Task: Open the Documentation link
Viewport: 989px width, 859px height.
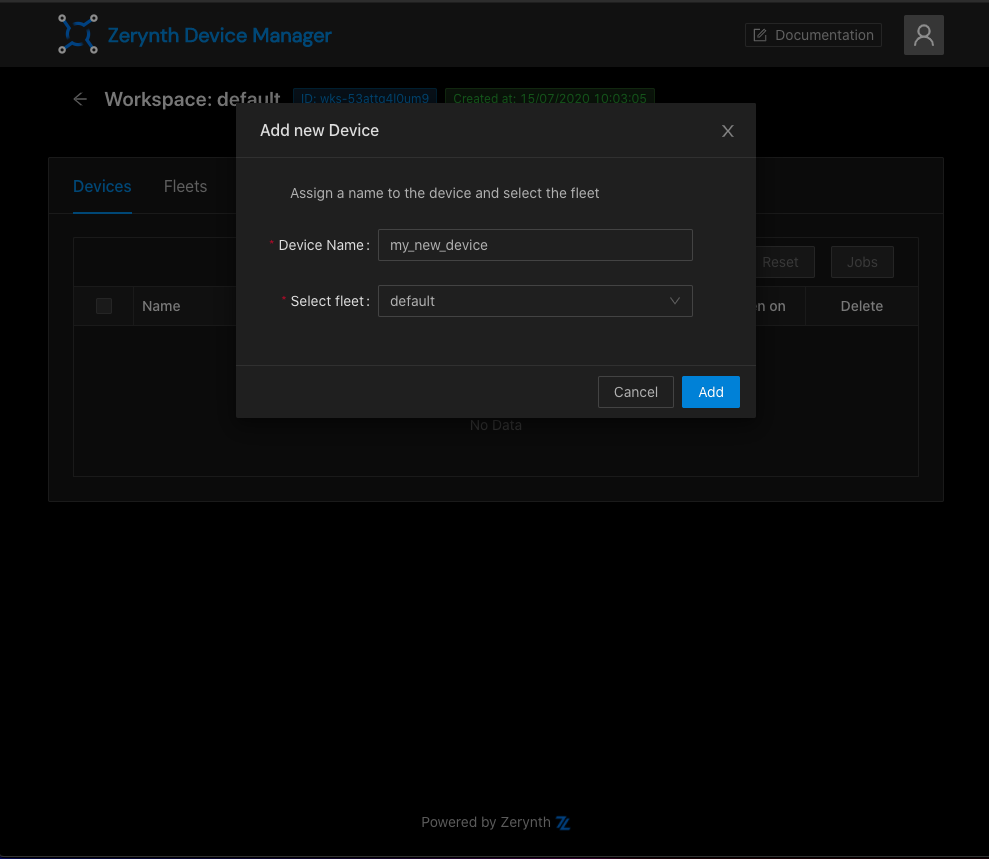Action: tap(813, 35)
